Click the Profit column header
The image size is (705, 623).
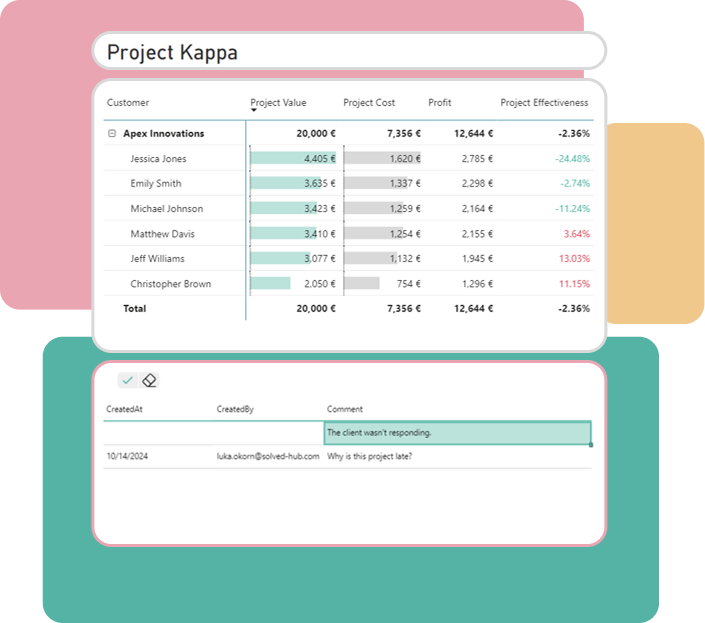(440, 102)
